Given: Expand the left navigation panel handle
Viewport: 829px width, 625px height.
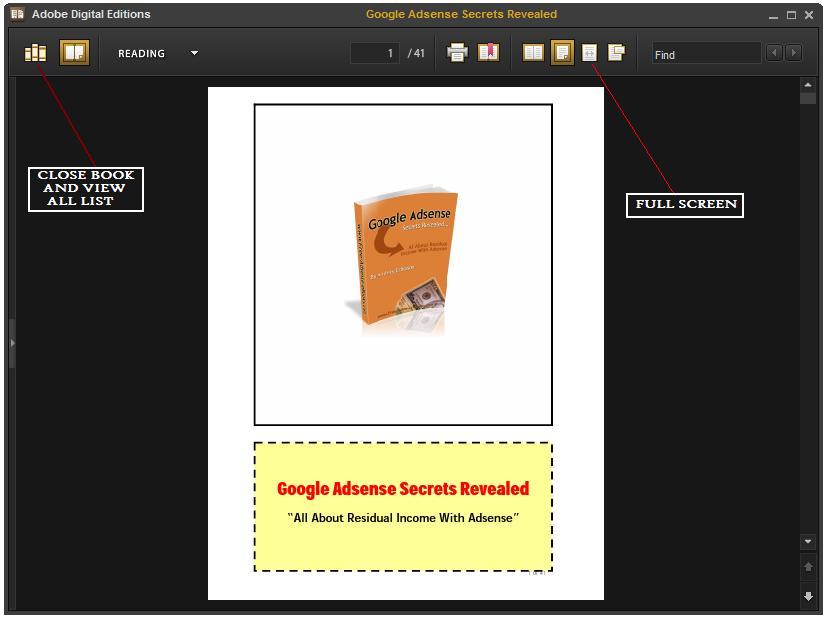Looking at the screenshot, I should coord(12,343).
